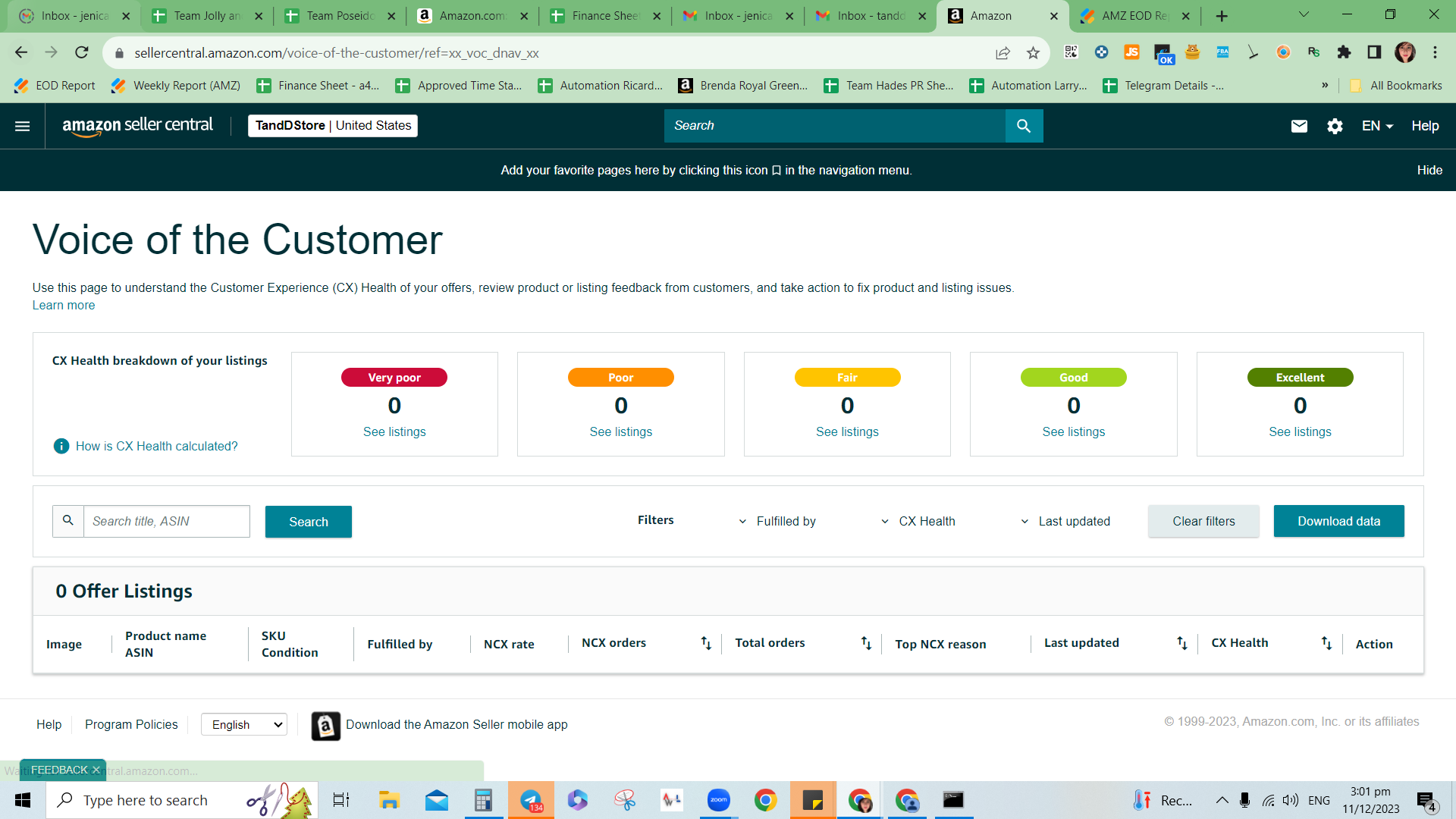Toggle the Chrome side panel icon
1456x819 pixels.
(x=1374, y=52)
